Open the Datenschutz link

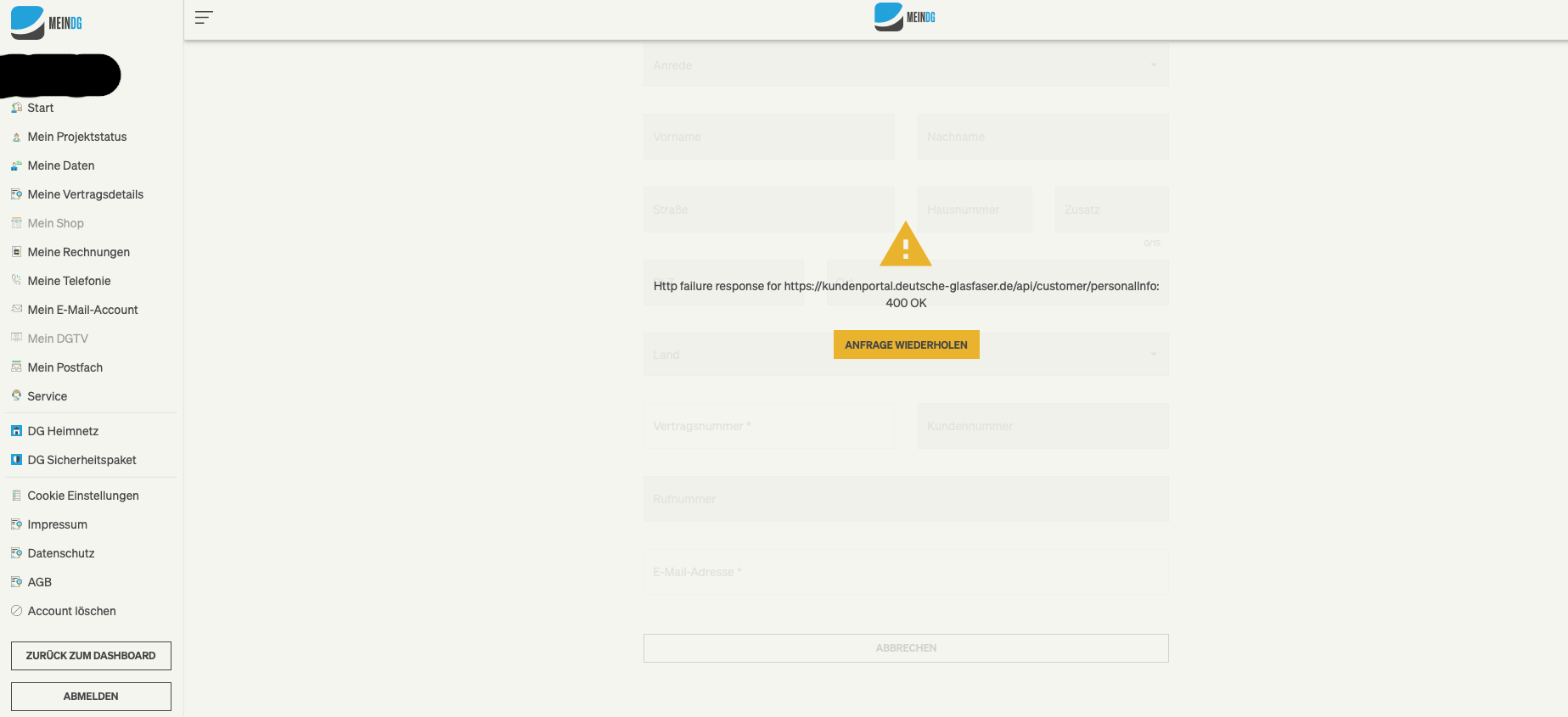click(x=61, y=553)
